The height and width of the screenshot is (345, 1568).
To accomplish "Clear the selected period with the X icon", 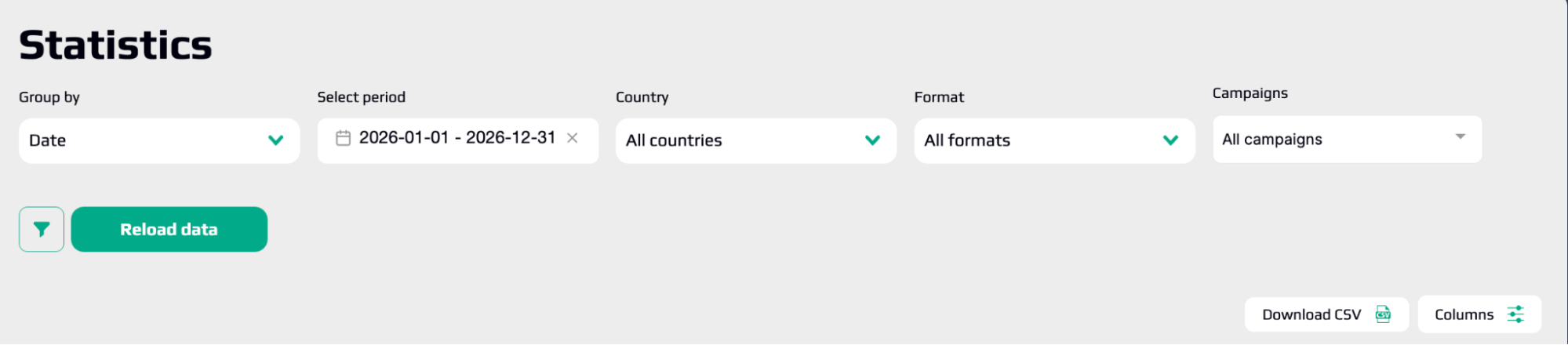I will [573, 138].
